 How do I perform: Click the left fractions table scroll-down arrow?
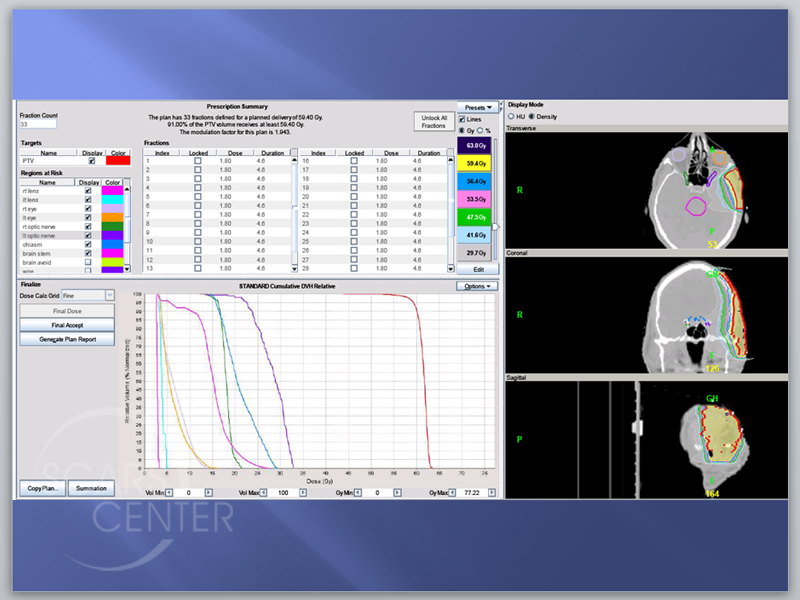click(294, 268)
